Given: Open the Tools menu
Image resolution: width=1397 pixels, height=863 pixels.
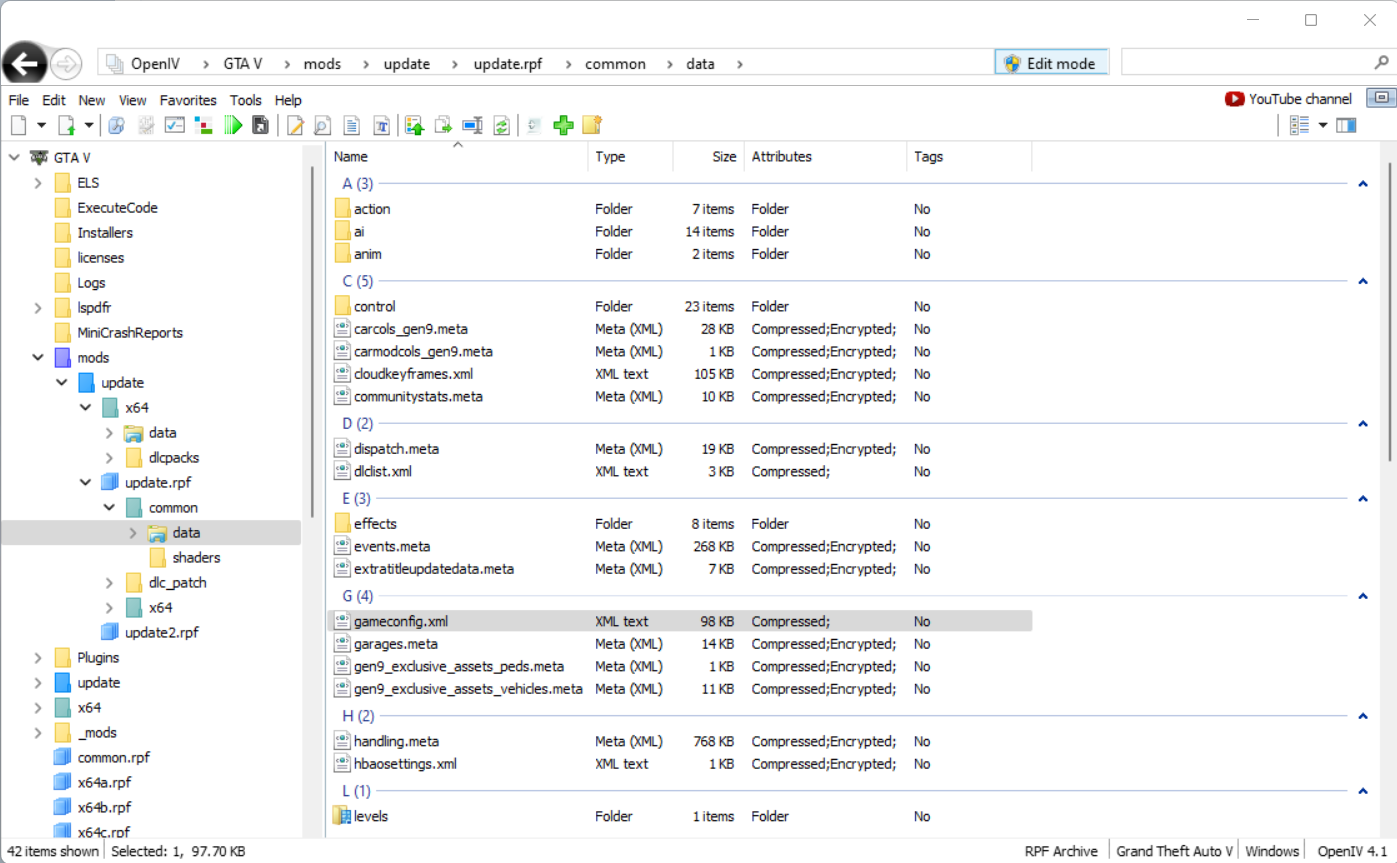Looking at the screenshot, I should pyautogui.click(x=246, y=100).
